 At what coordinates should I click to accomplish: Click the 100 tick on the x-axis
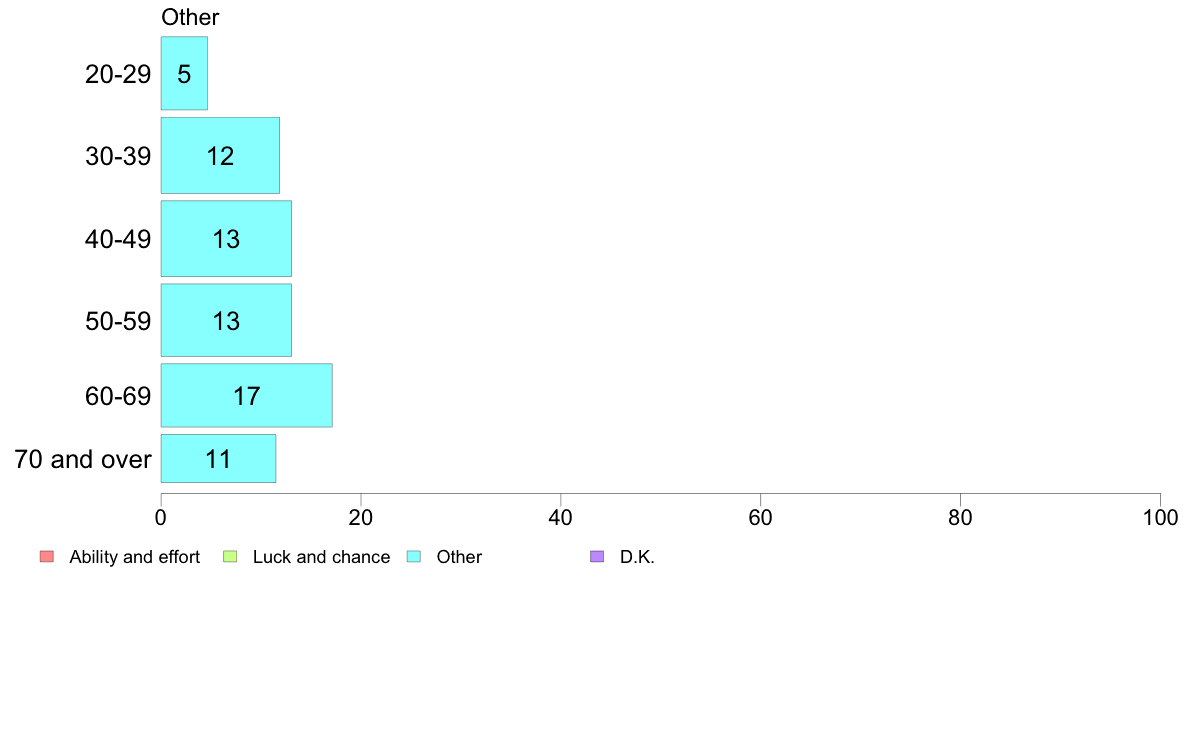click(x=1160, y=518)
